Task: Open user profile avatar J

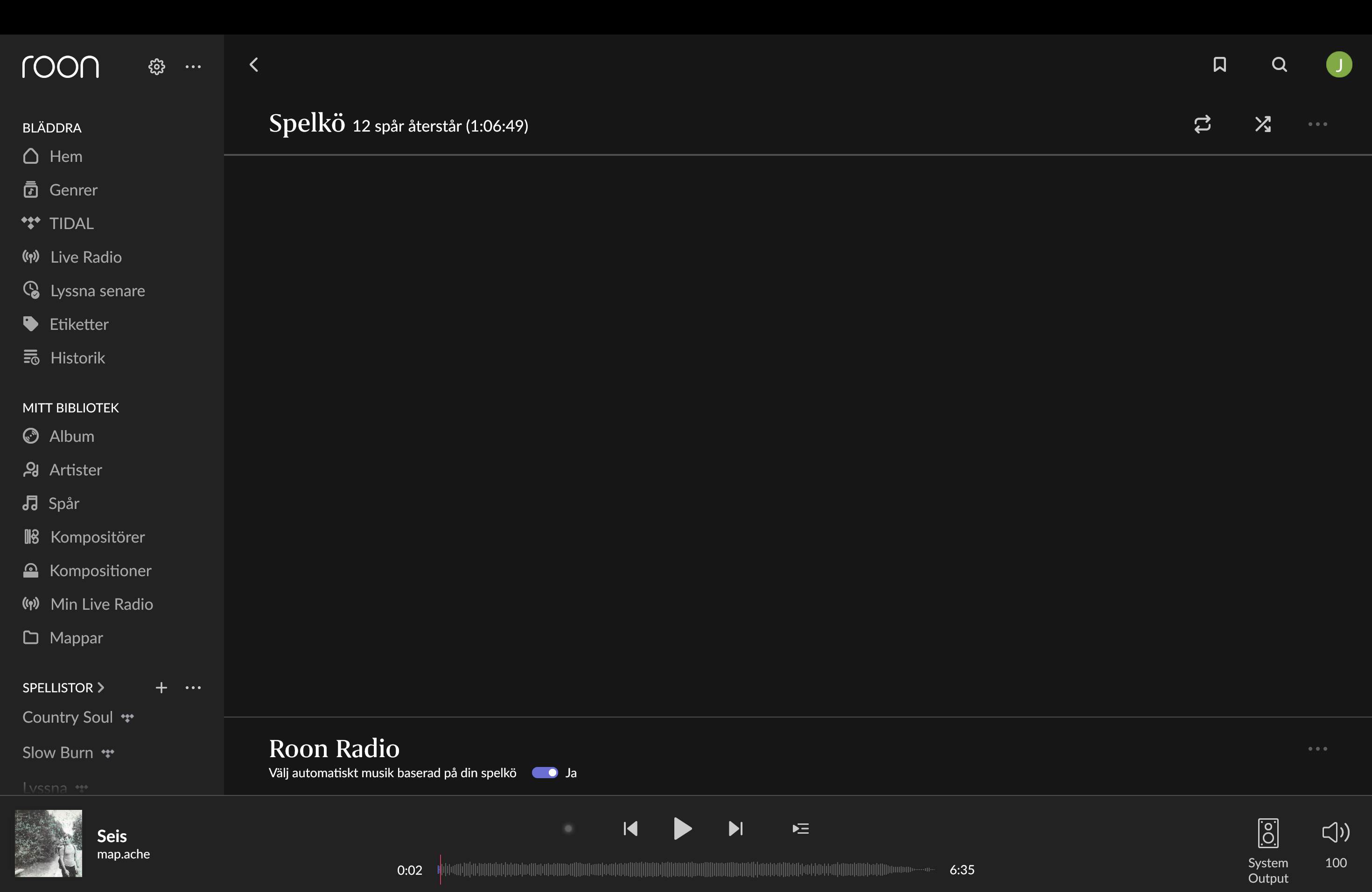Action: pyautogui.click(x=1339, y=64)
